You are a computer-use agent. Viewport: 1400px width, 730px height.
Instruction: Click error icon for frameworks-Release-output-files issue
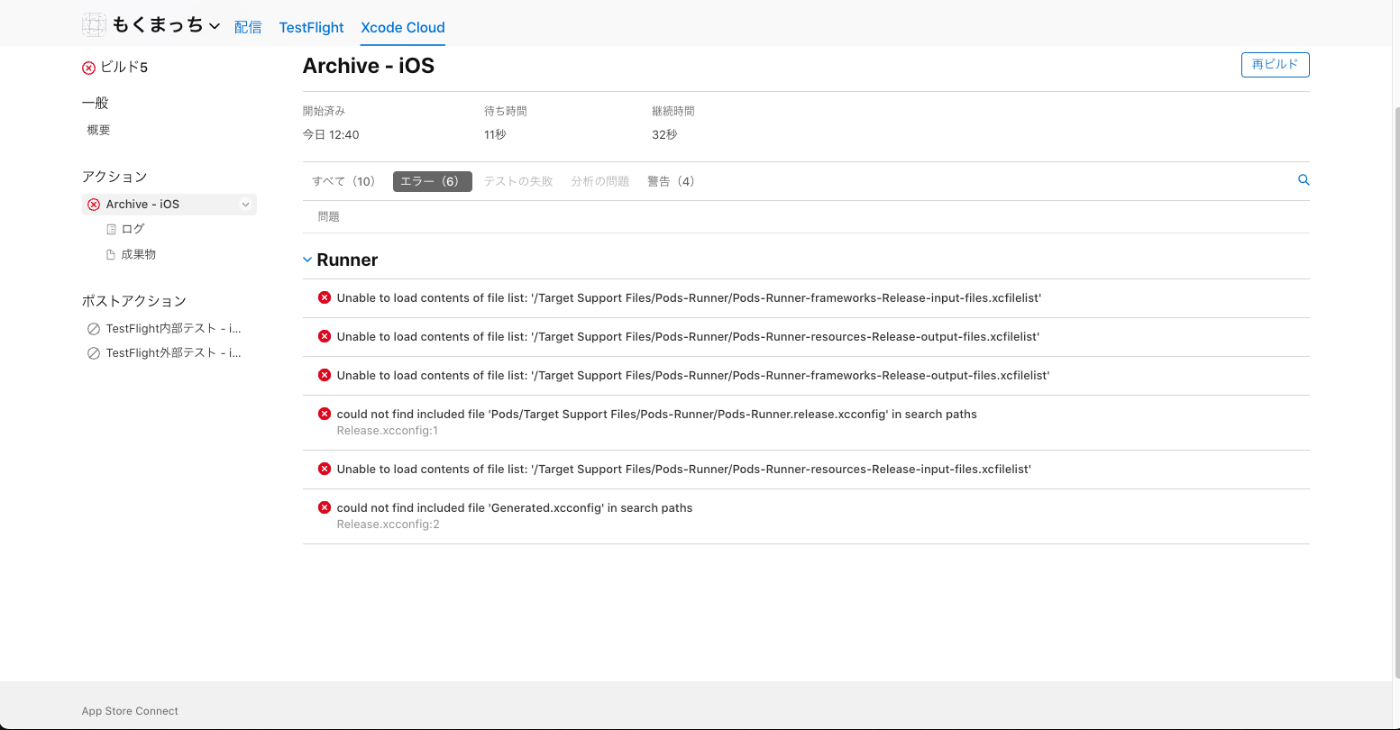pyautogui.click(x=324, y=375)
